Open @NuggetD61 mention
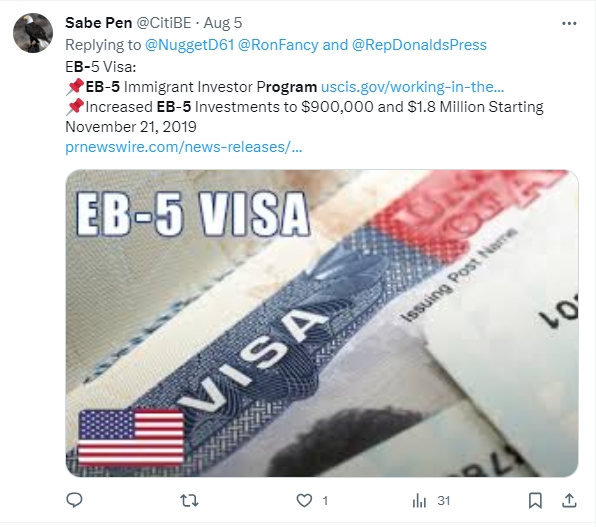This screenshot has width=596, height=527. (189, 45)
